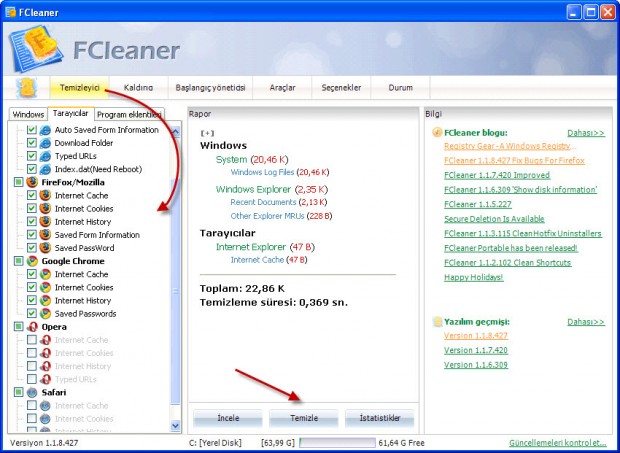The height and width of the screenshot is (453, 620).
Task: Click the Internet Explorer icon beside Download Folder
Action: click(45, 143)
